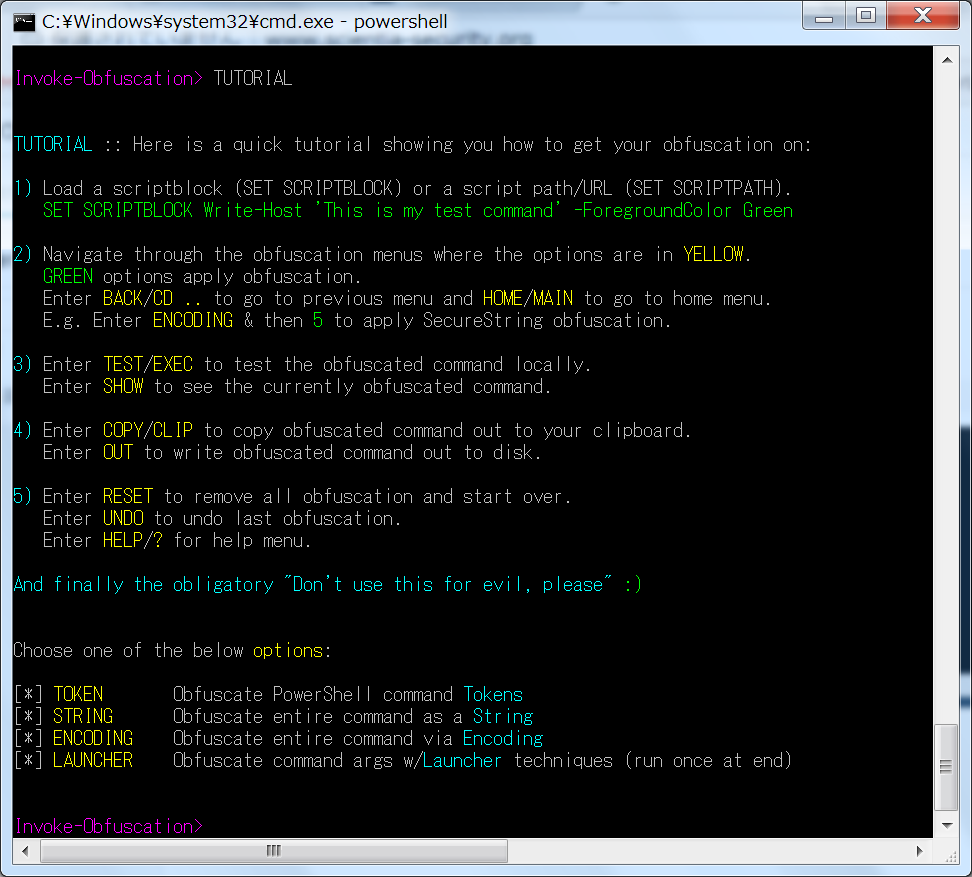Click the yellow 'UNDO' word
972x877 pixels.
123,518
